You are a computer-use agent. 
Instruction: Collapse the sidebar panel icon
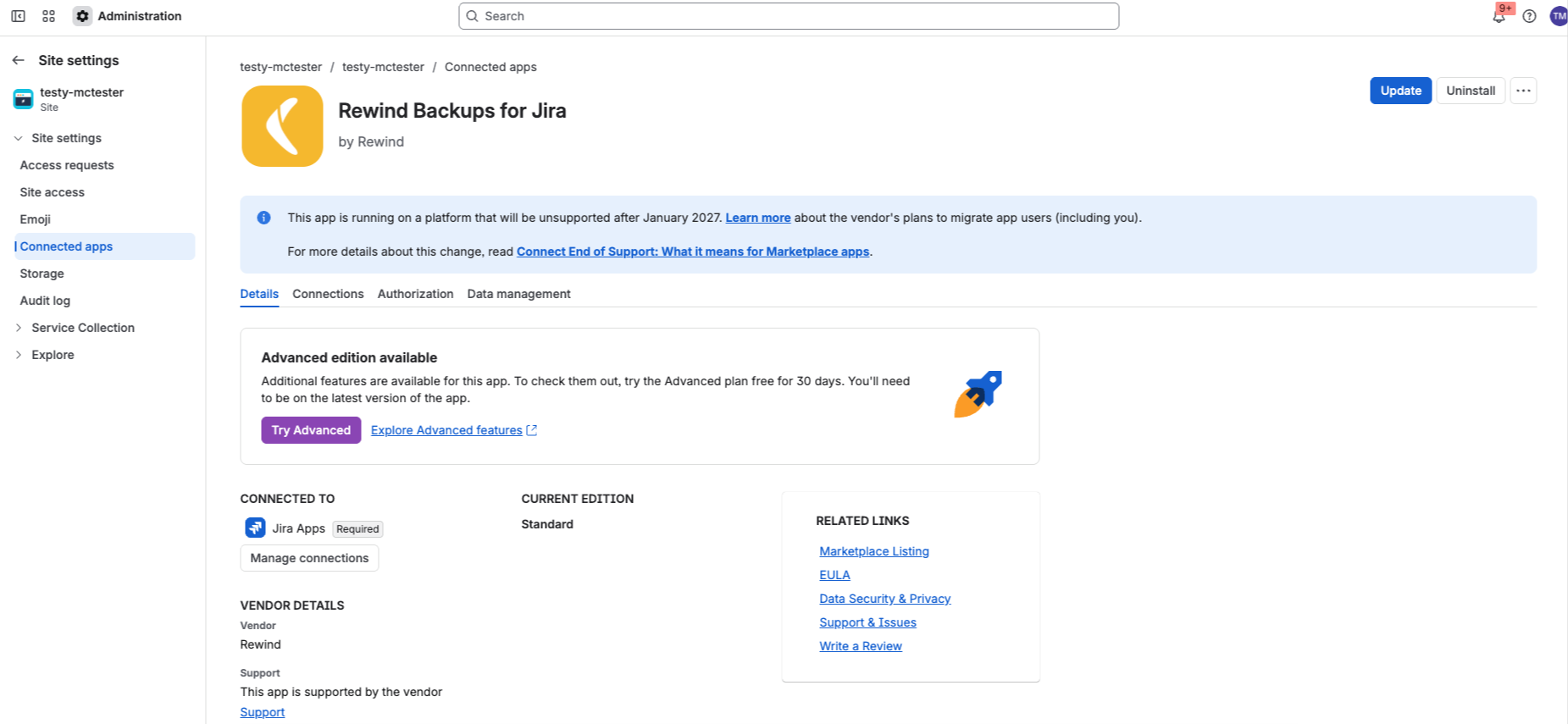point(18,16)
